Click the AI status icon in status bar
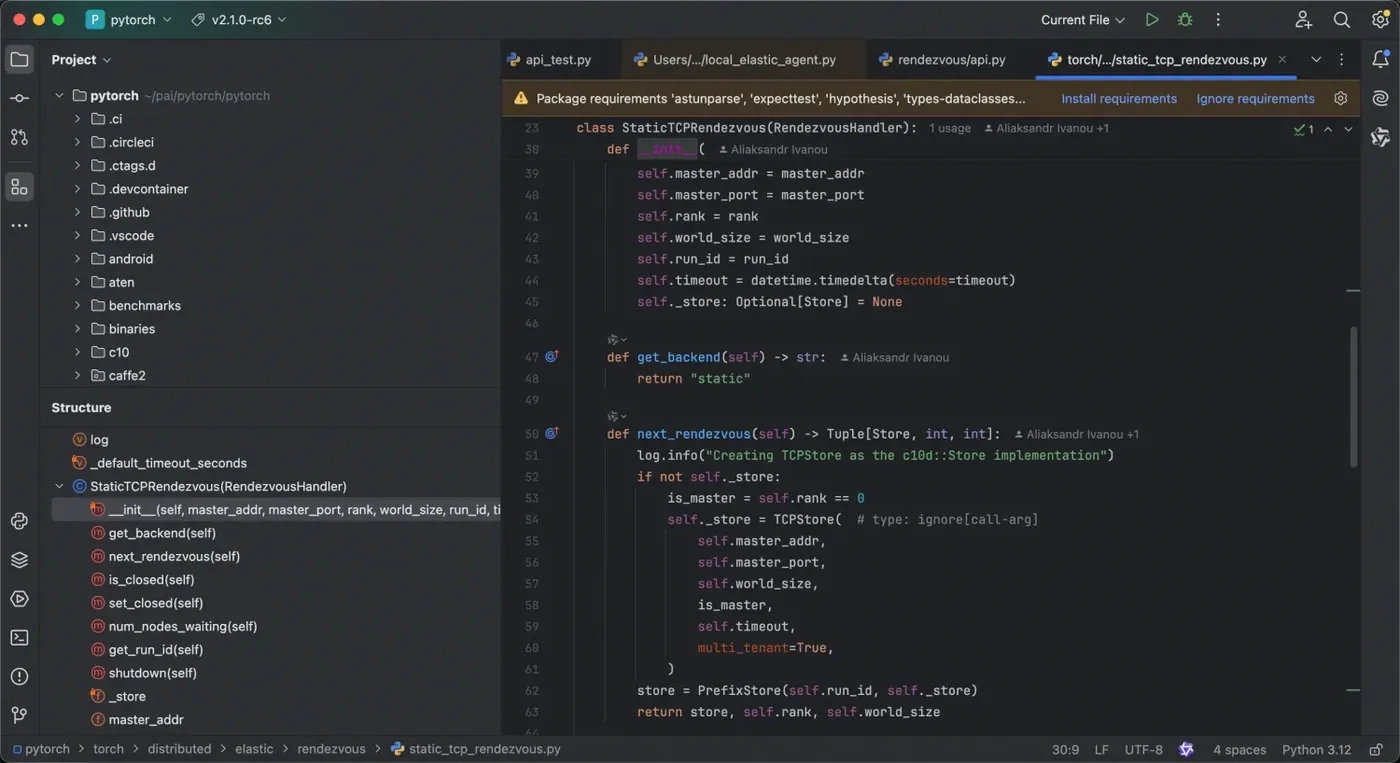1400x763 pixels. (x=1186, y=749)
